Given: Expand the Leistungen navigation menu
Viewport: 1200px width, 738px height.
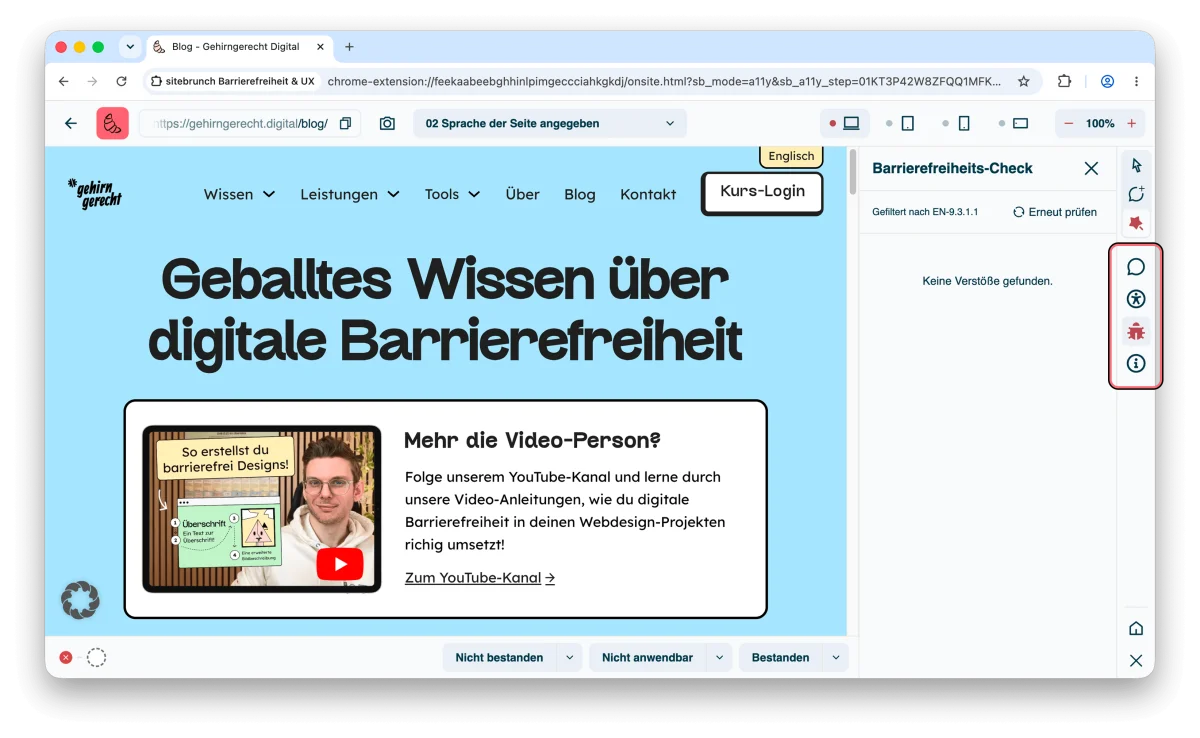Looking at the screenshot, I should 350,194.
